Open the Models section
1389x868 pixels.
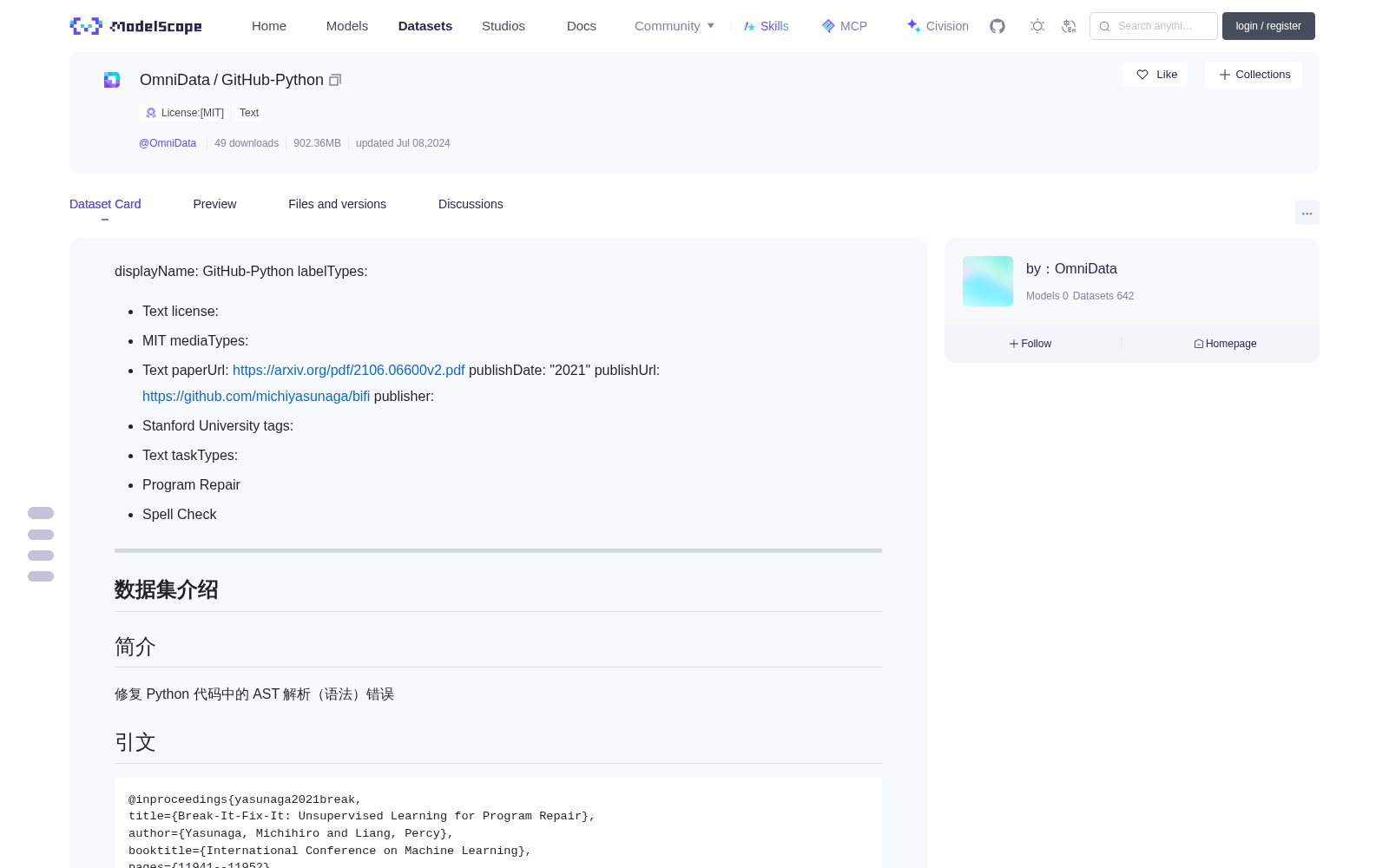[x=347, y=26]
